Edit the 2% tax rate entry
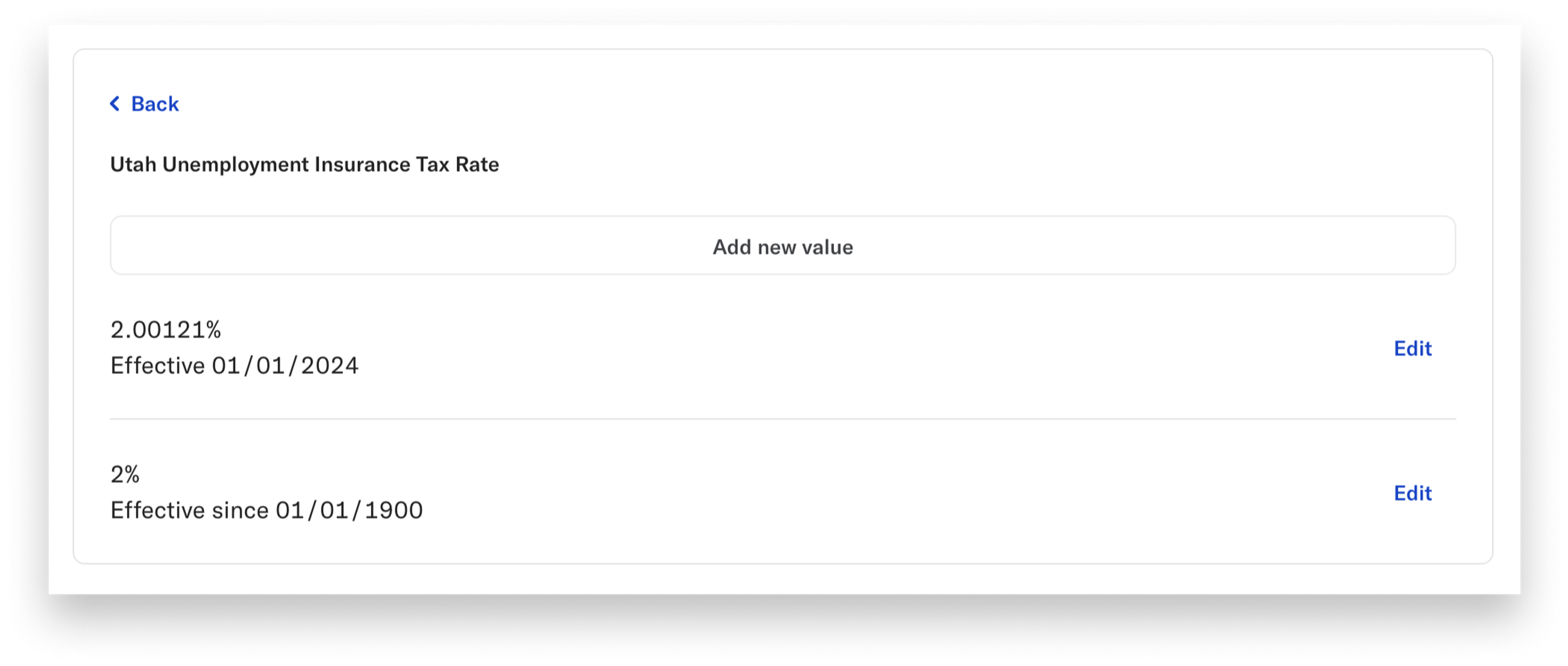 coord(1412,493)
